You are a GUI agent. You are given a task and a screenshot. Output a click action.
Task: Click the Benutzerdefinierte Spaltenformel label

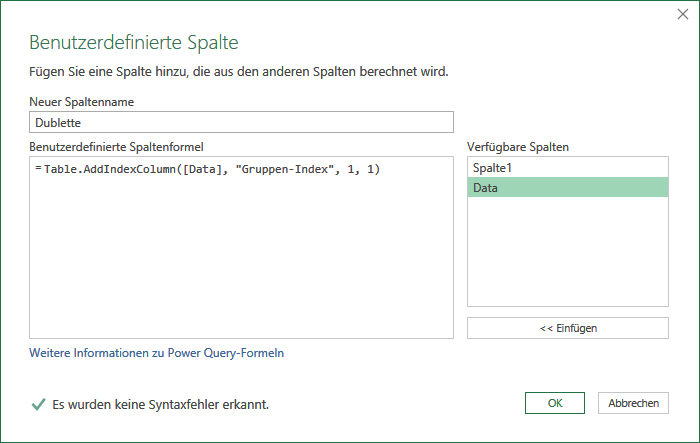[x=117, y=147]
